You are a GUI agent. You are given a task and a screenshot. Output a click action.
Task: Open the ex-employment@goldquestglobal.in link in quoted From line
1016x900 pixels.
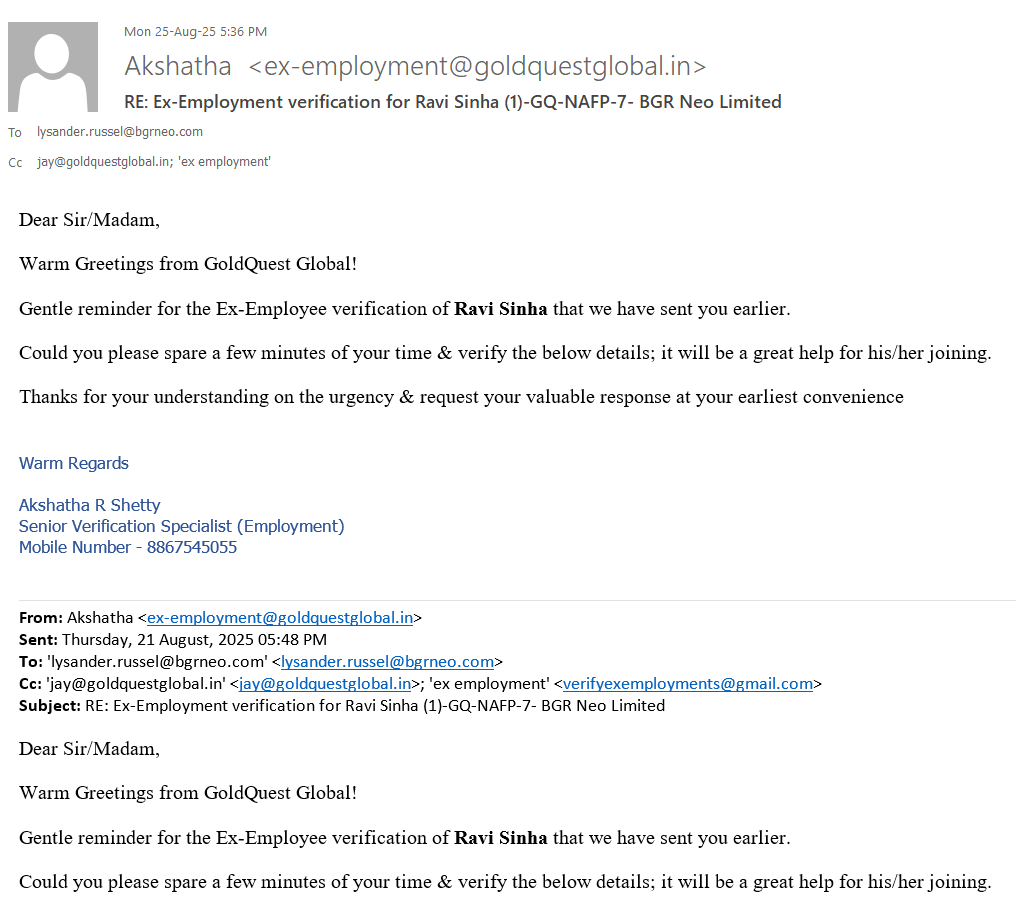click(280, 618)
